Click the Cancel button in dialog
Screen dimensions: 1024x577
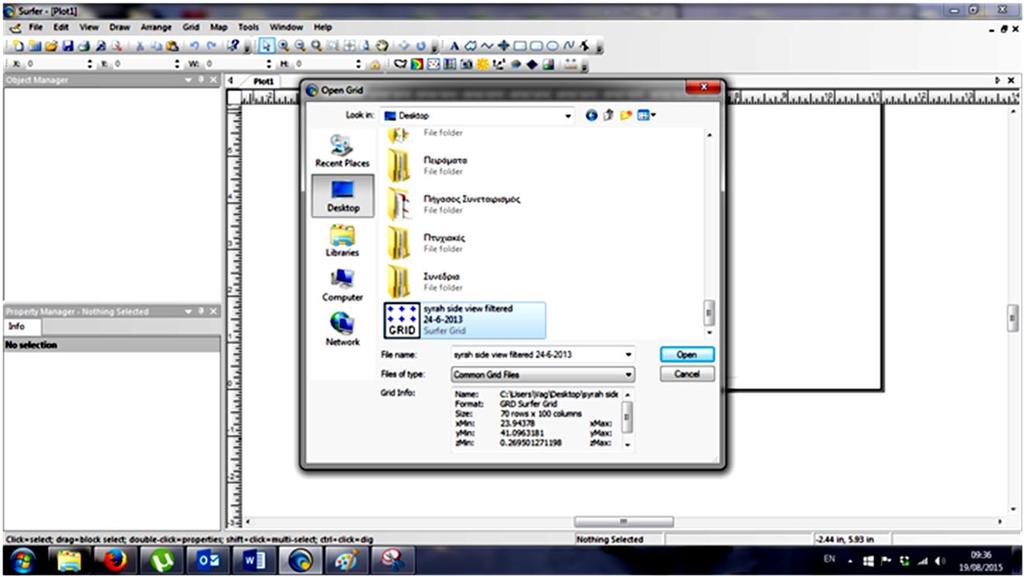coord(686,374)
